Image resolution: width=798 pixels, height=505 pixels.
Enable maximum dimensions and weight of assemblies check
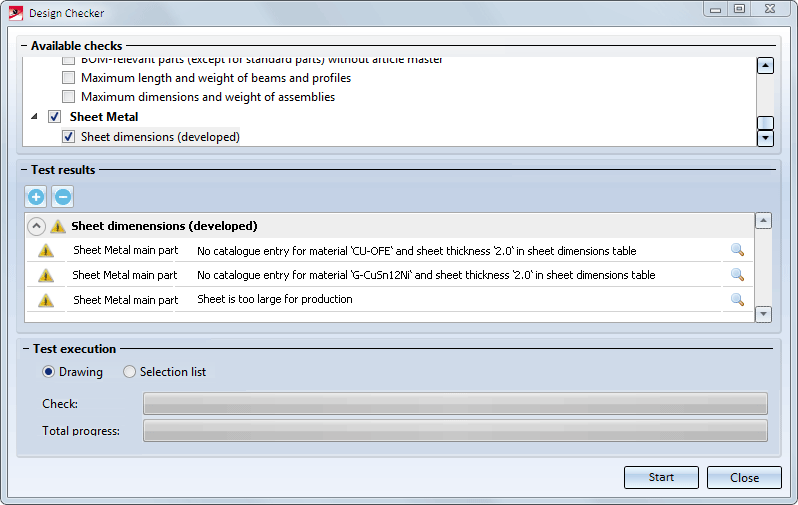click(x=69, y=97)
